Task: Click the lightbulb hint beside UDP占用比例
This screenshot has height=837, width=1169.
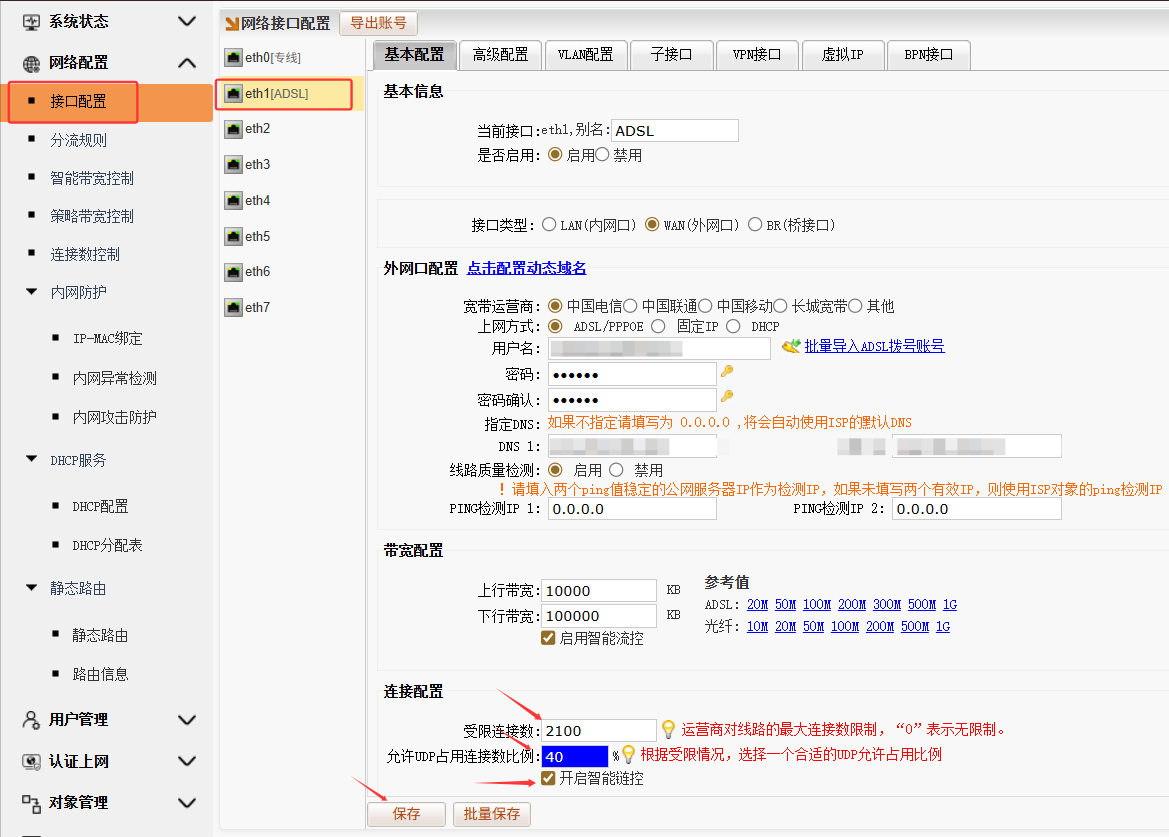Action: click(x=628, y=754)
